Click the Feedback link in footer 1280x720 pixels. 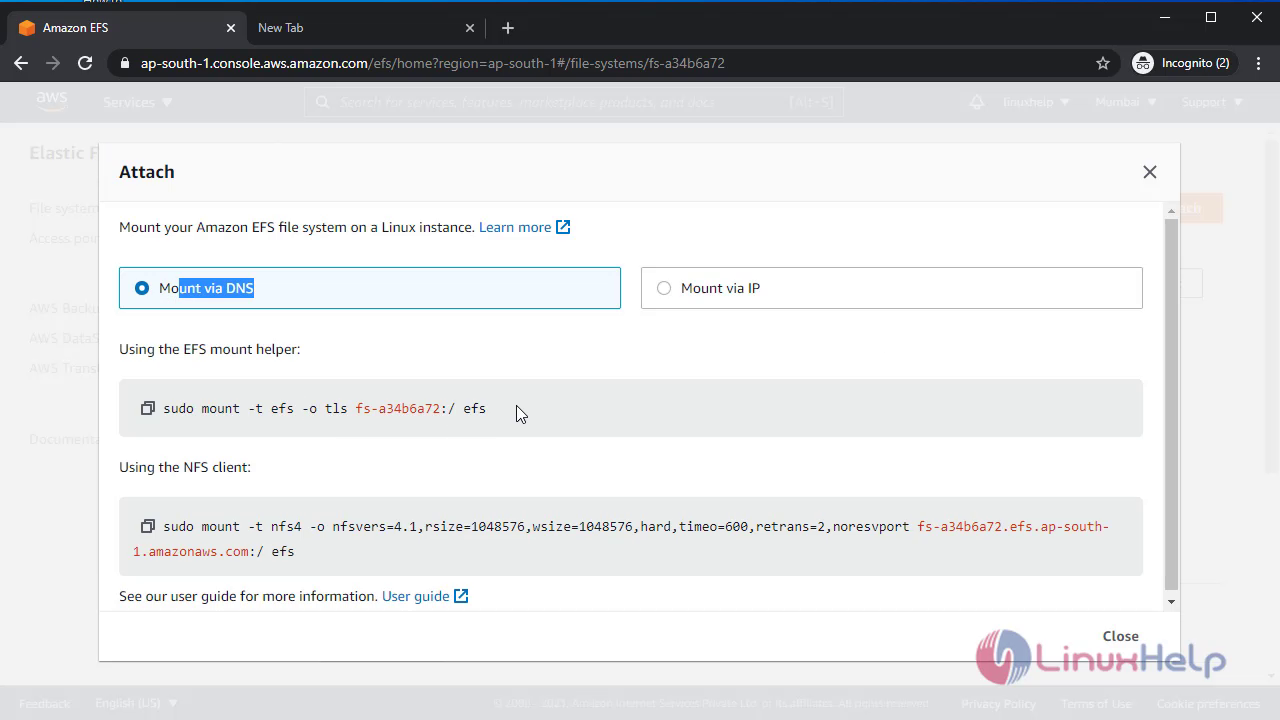[44, 703]
